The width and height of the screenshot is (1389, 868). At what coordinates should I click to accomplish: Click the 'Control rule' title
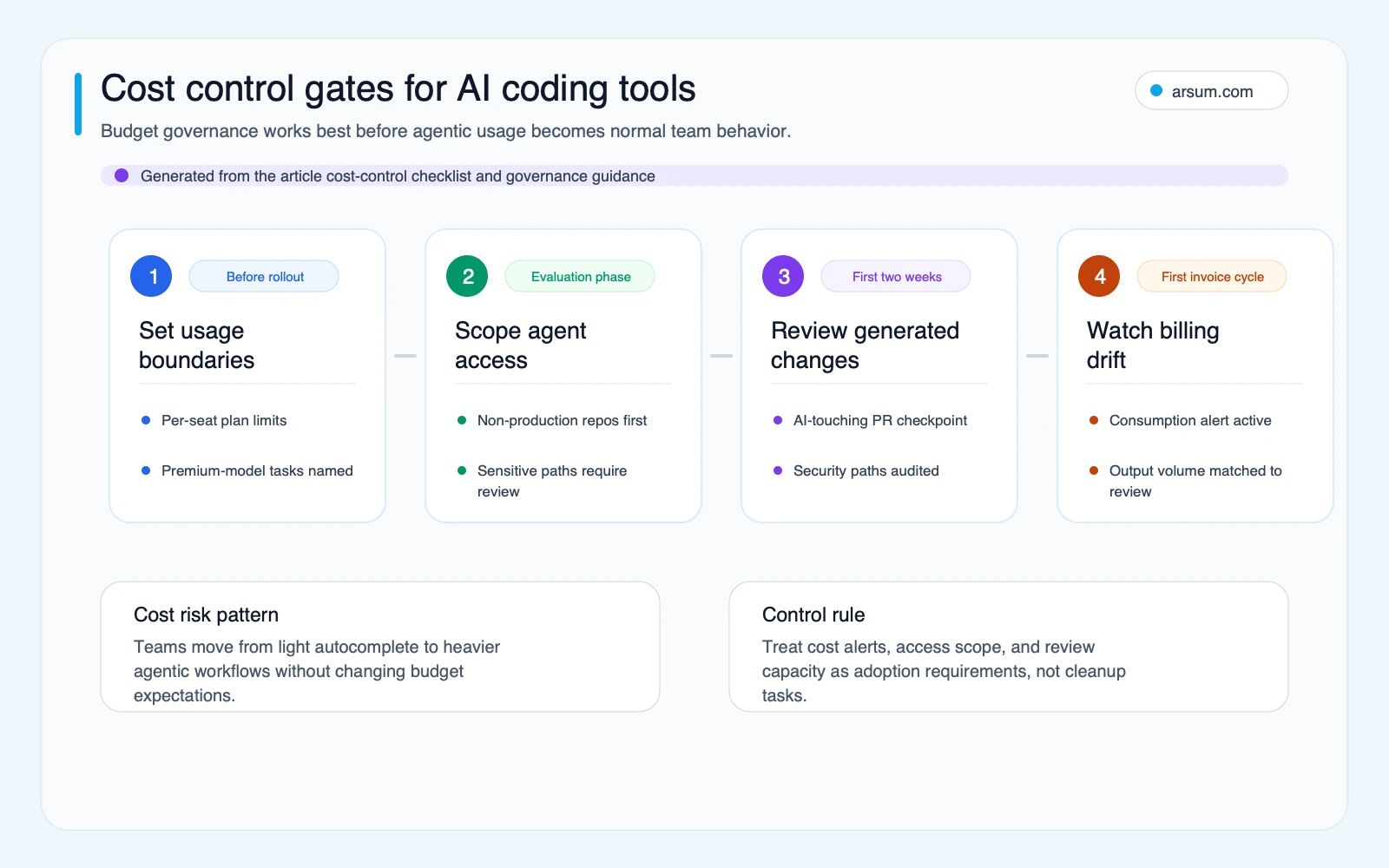tap(813, 615)
